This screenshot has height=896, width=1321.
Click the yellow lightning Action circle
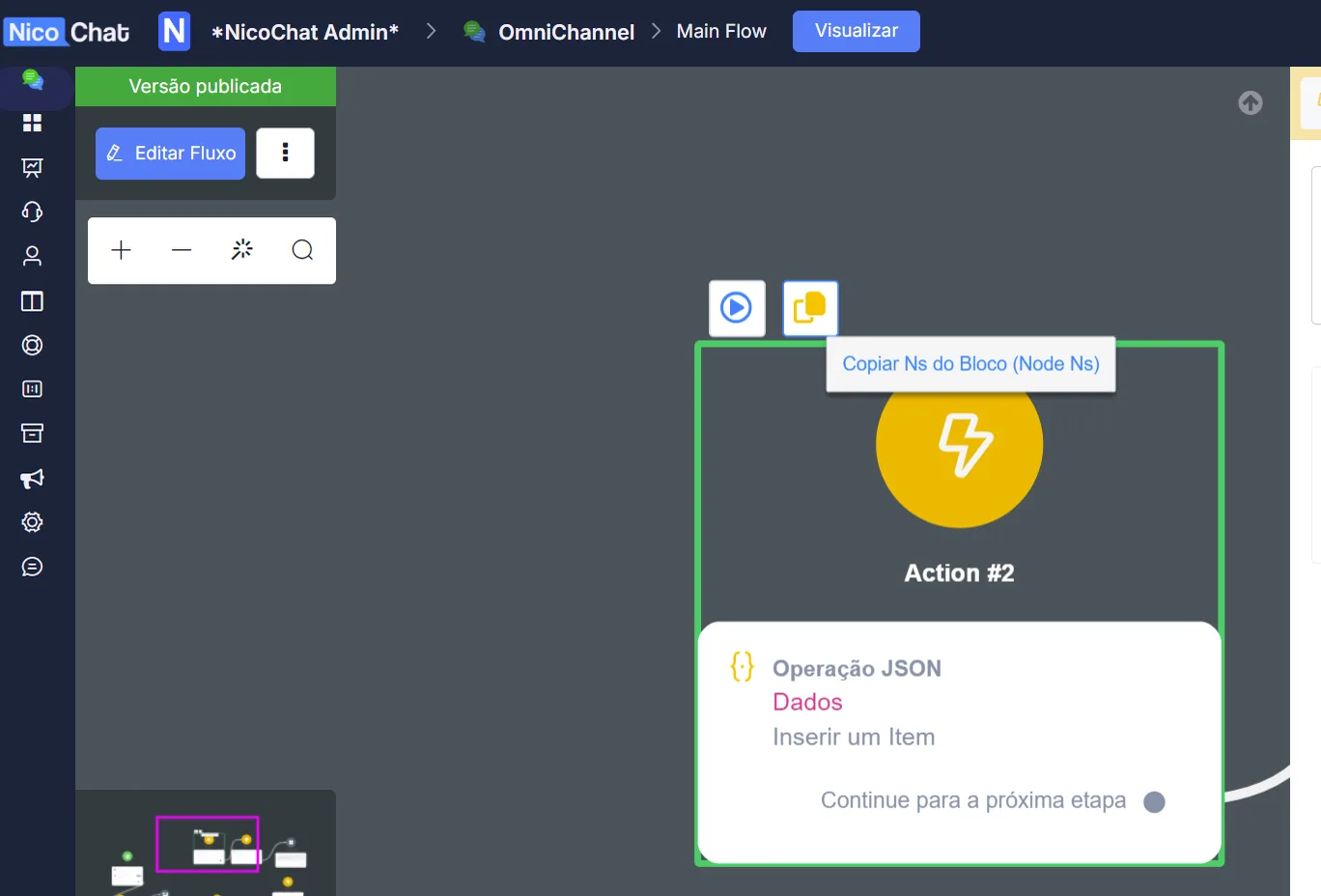960,444
